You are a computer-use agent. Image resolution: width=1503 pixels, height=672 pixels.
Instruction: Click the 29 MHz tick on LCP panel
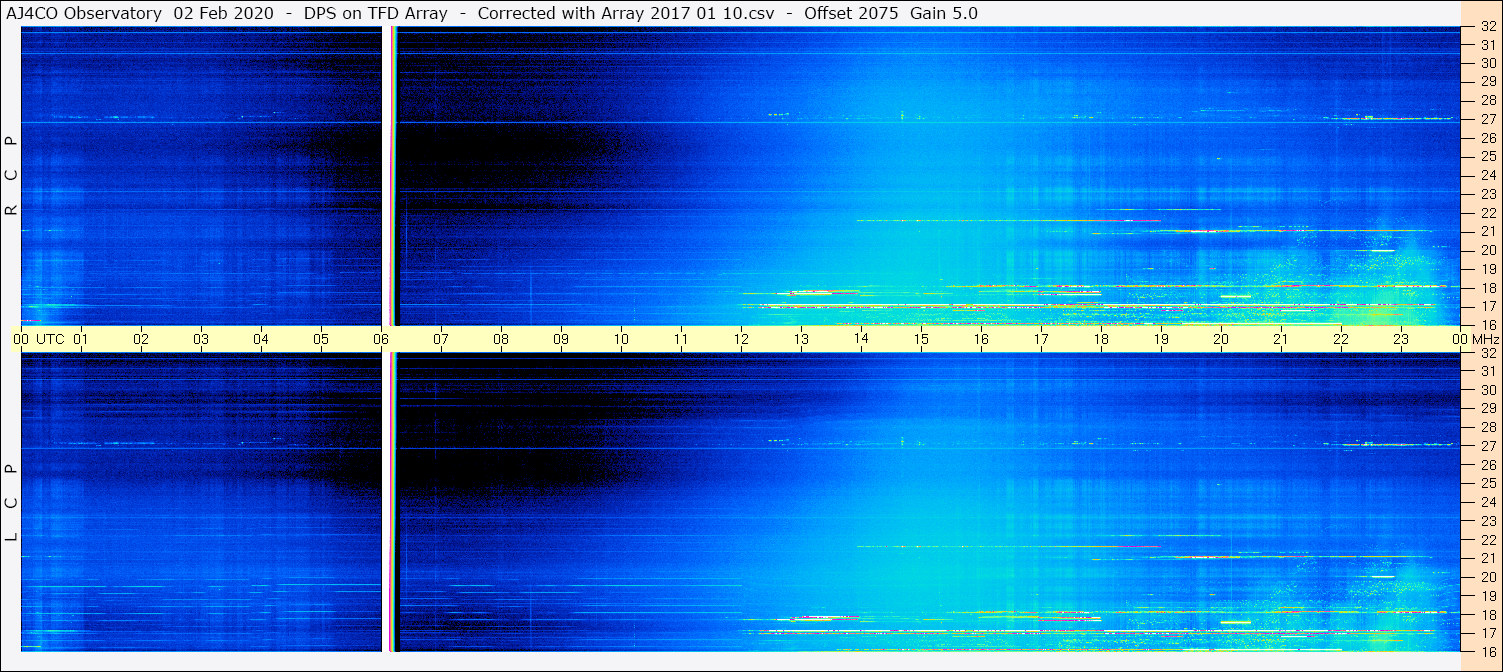coord(1487,409)
